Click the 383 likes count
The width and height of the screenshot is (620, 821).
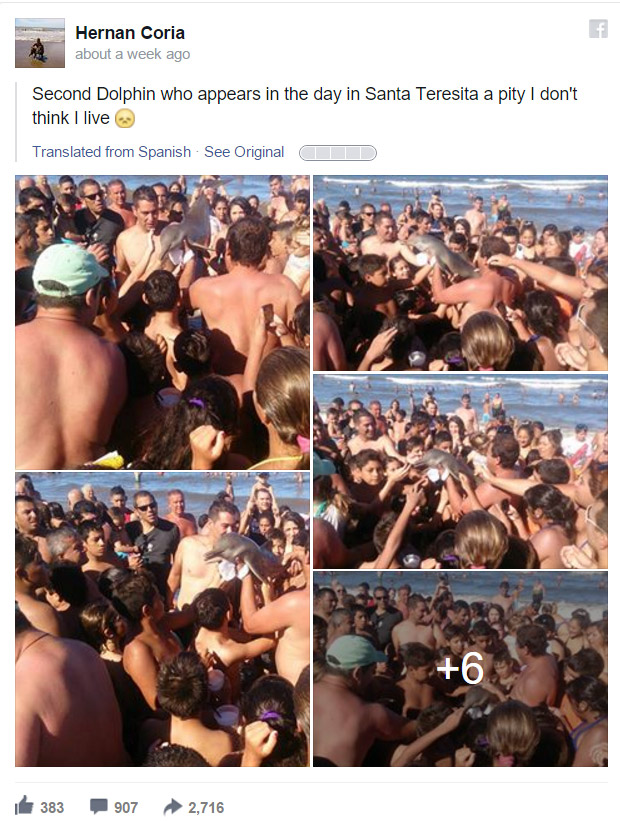pos(52,807)
